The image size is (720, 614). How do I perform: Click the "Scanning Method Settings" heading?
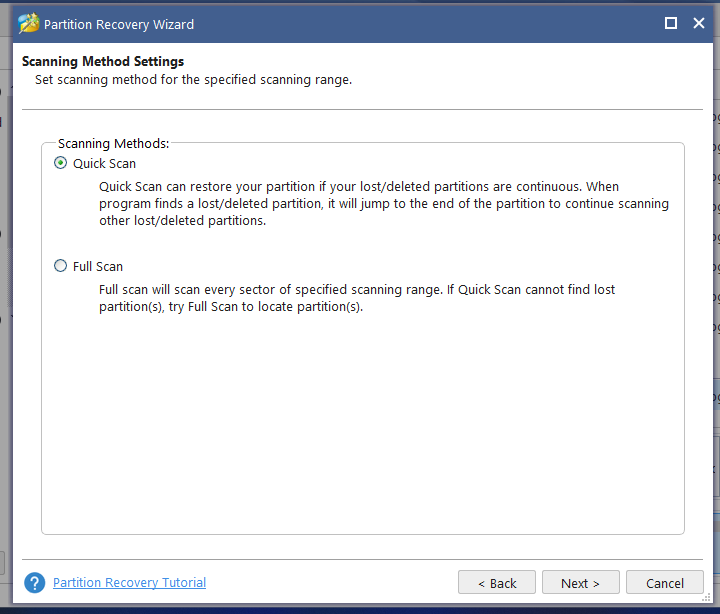click(x=103, y=62)
